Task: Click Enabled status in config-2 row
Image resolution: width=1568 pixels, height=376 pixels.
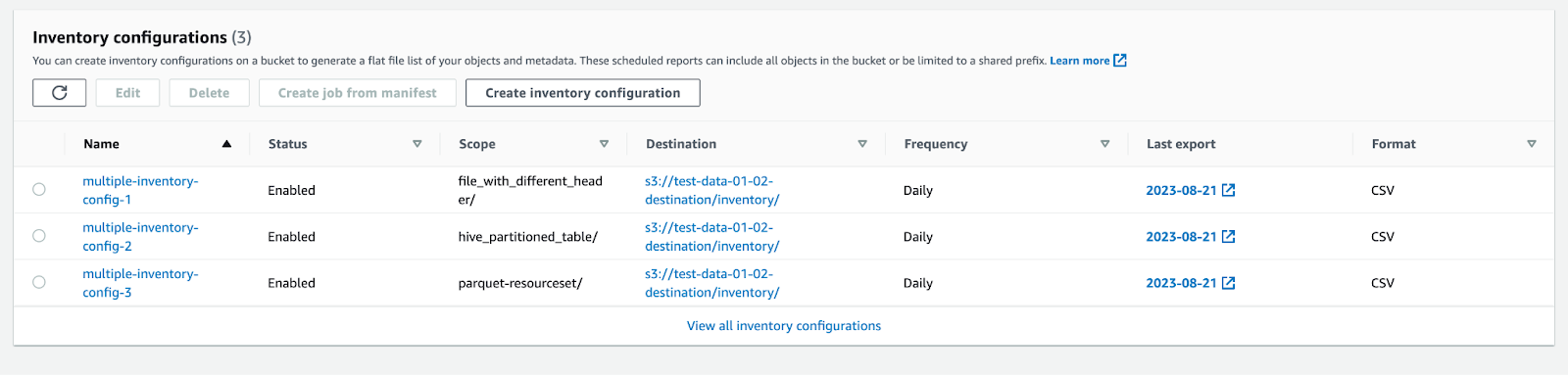Action: [291, 237]
